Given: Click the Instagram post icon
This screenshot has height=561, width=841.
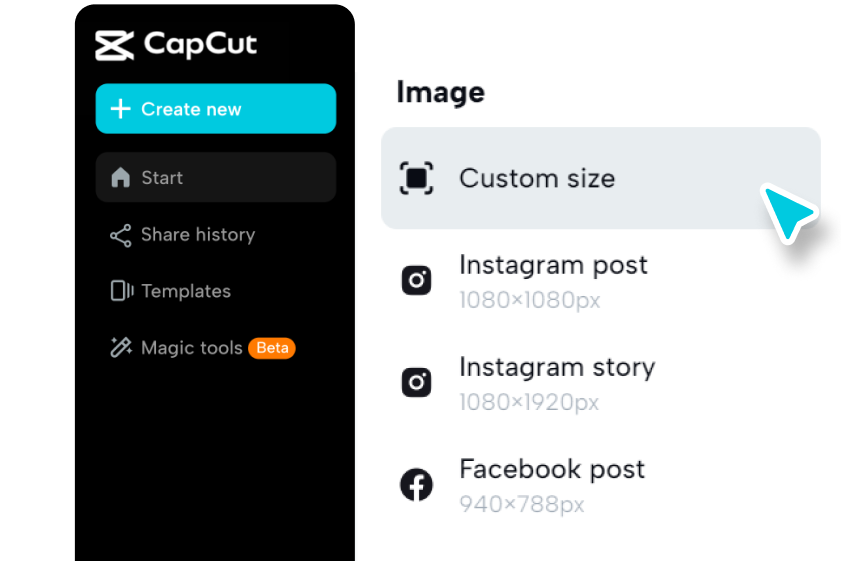Looking at the screenshot, I should coord(417,280).
